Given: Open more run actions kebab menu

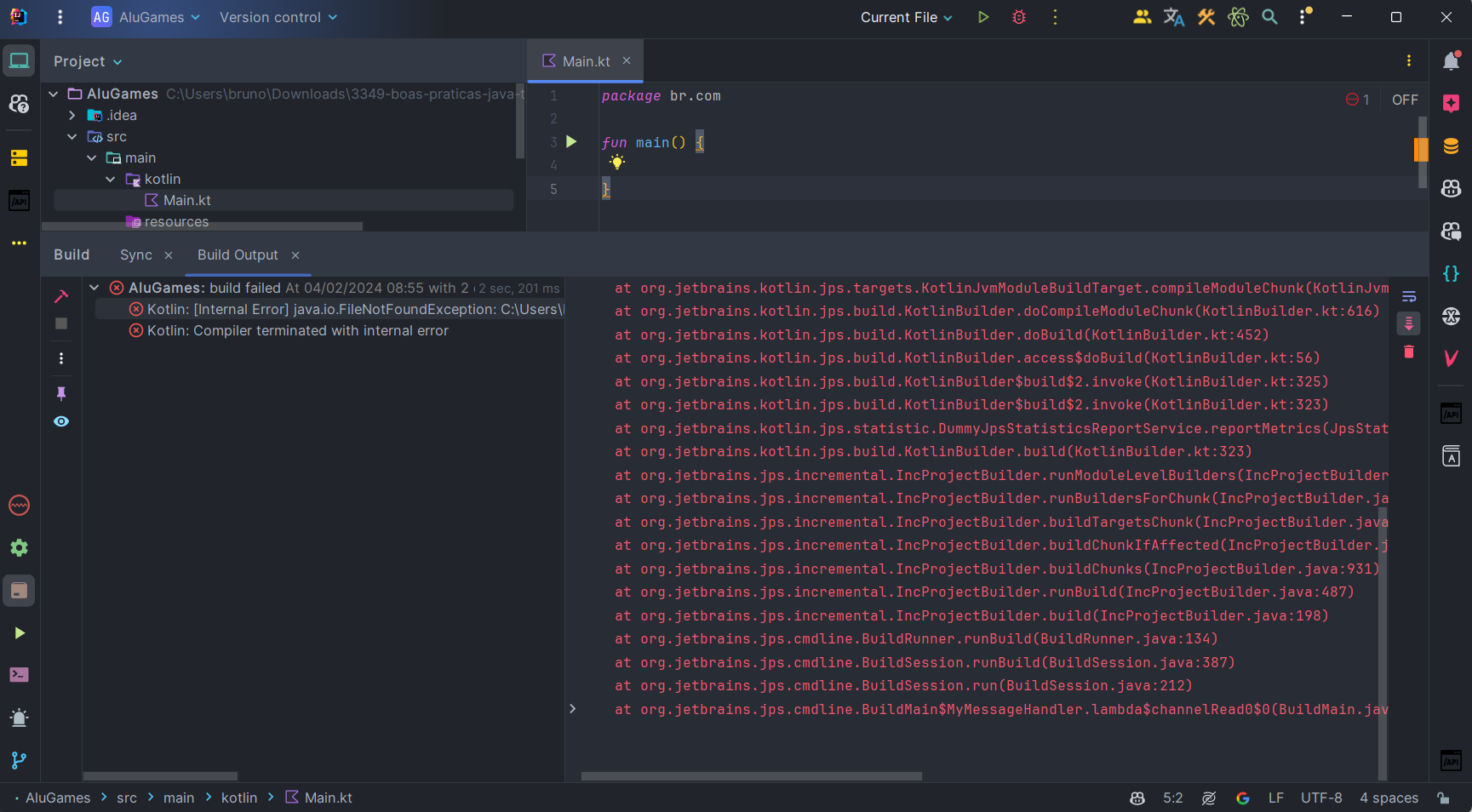Looking at the screenshot, I should (1055, 17).
